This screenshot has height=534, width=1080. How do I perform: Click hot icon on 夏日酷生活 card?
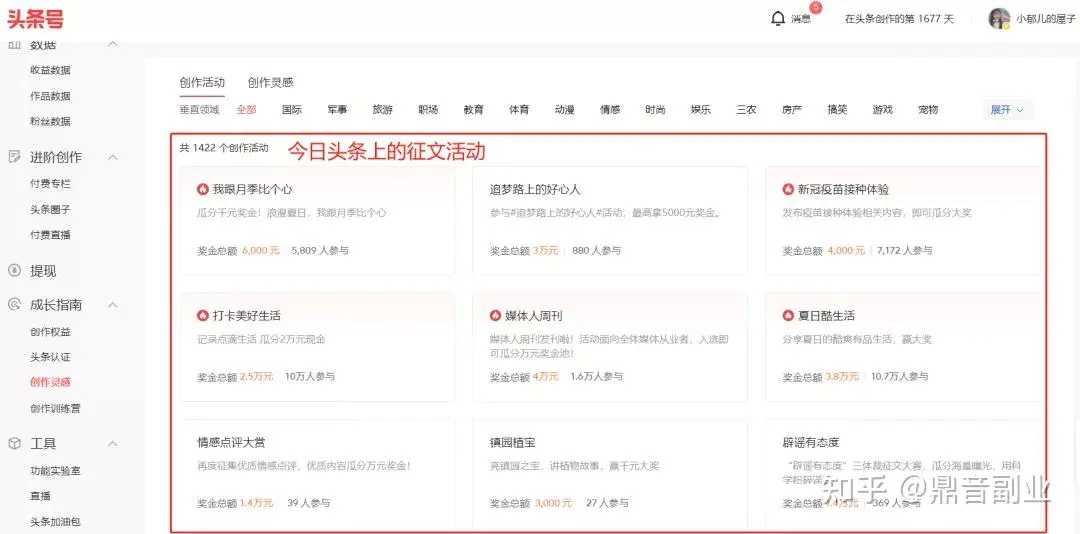[788, 316]
